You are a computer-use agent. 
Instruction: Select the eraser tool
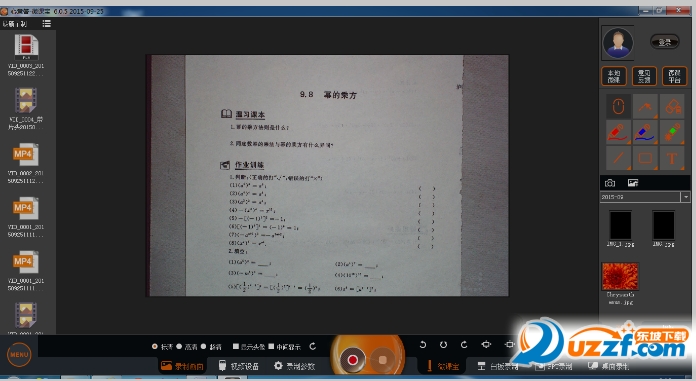click(x=672, y=106)
